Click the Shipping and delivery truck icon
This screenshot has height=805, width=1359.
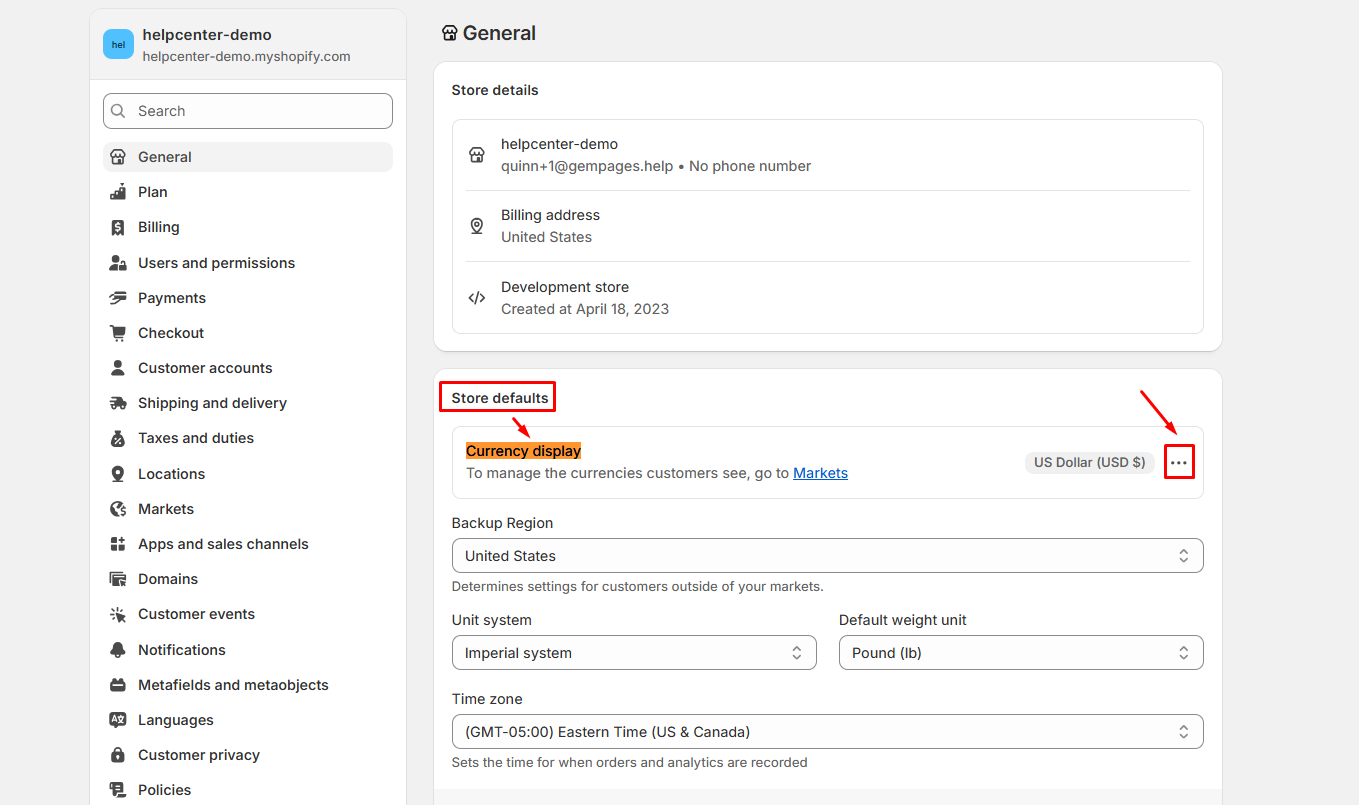118,403
